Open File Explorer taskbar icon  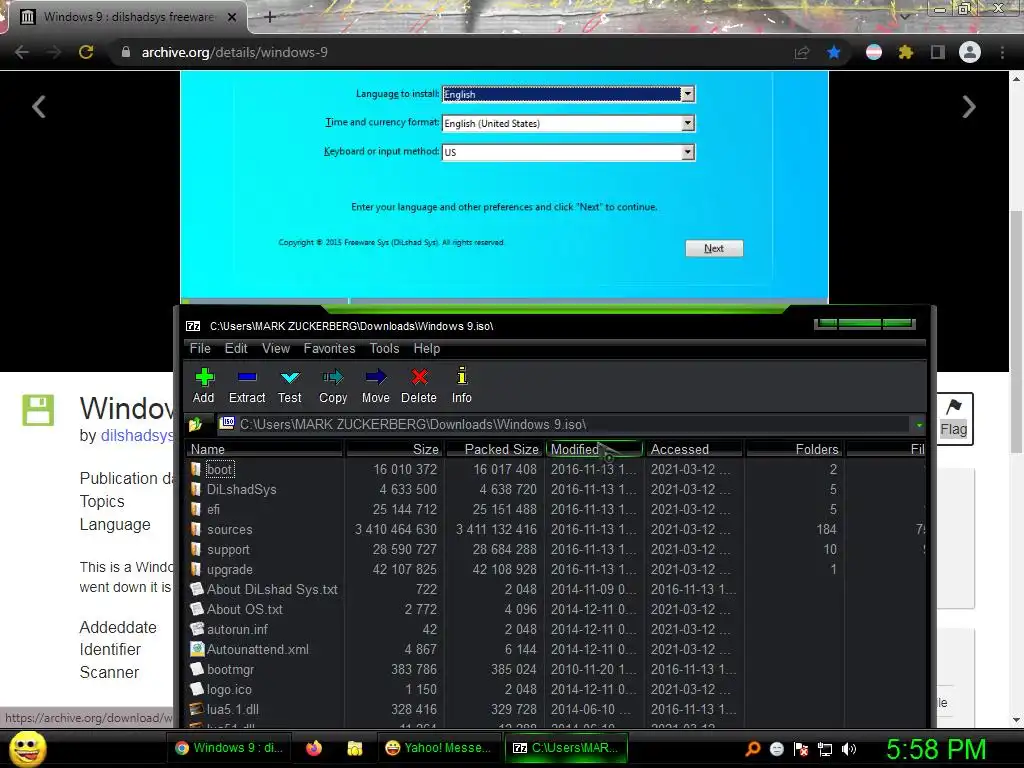[355, 748]
